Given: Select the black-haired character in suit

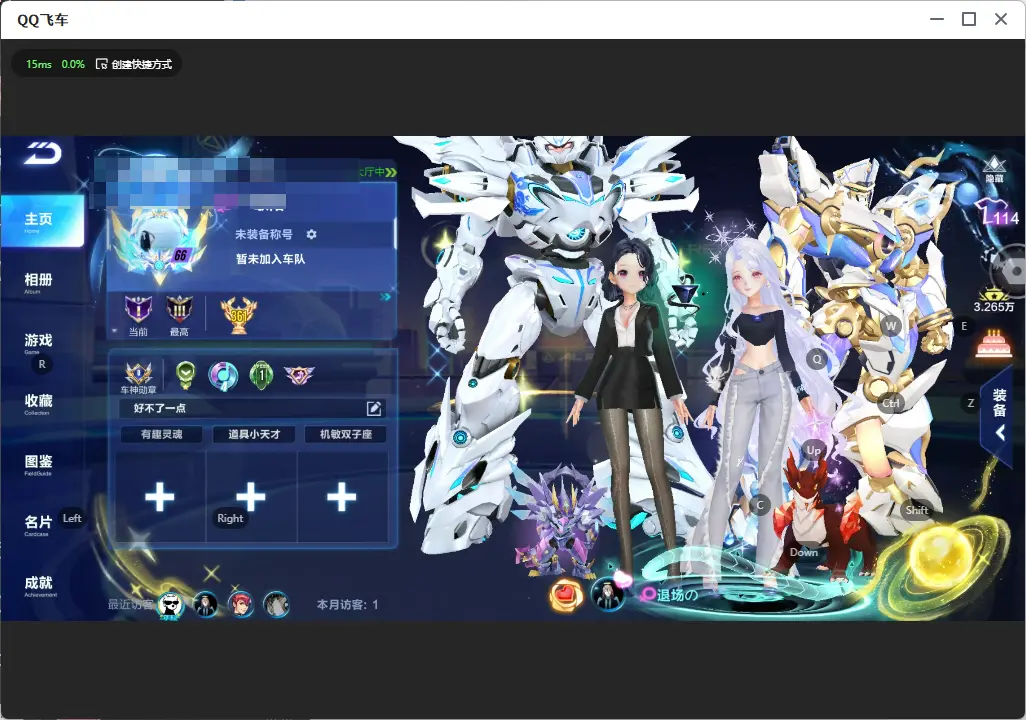Looking at the screenshot, I should point(629,406).
